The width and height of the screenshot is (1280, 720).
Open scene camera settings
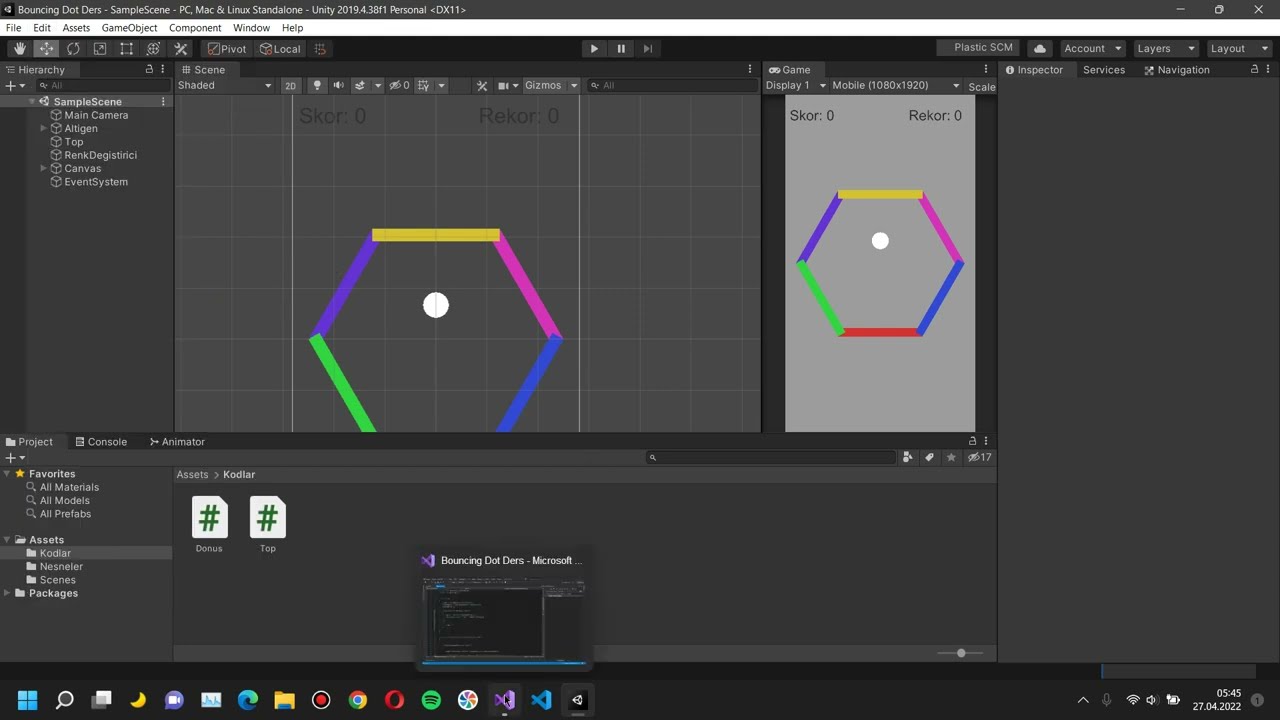(x=503, y=85)
